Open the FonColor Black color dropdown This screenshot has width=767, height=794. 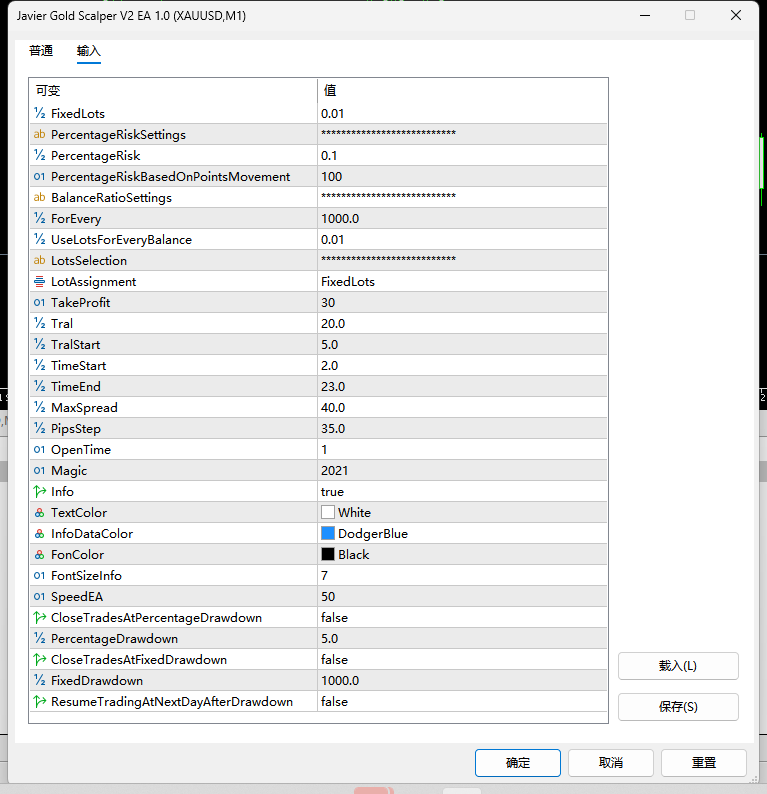click(x=462, y=554)
